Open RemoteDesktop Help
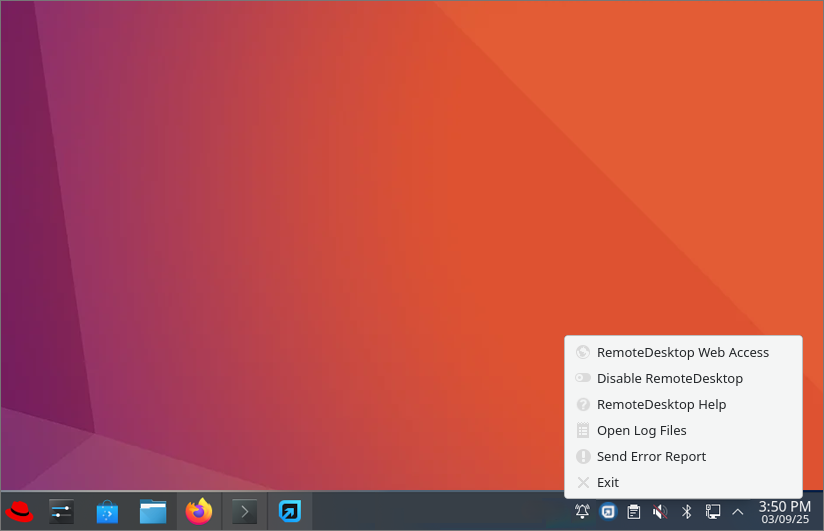This screenshot has height=531, width=824. pos(661,404)
